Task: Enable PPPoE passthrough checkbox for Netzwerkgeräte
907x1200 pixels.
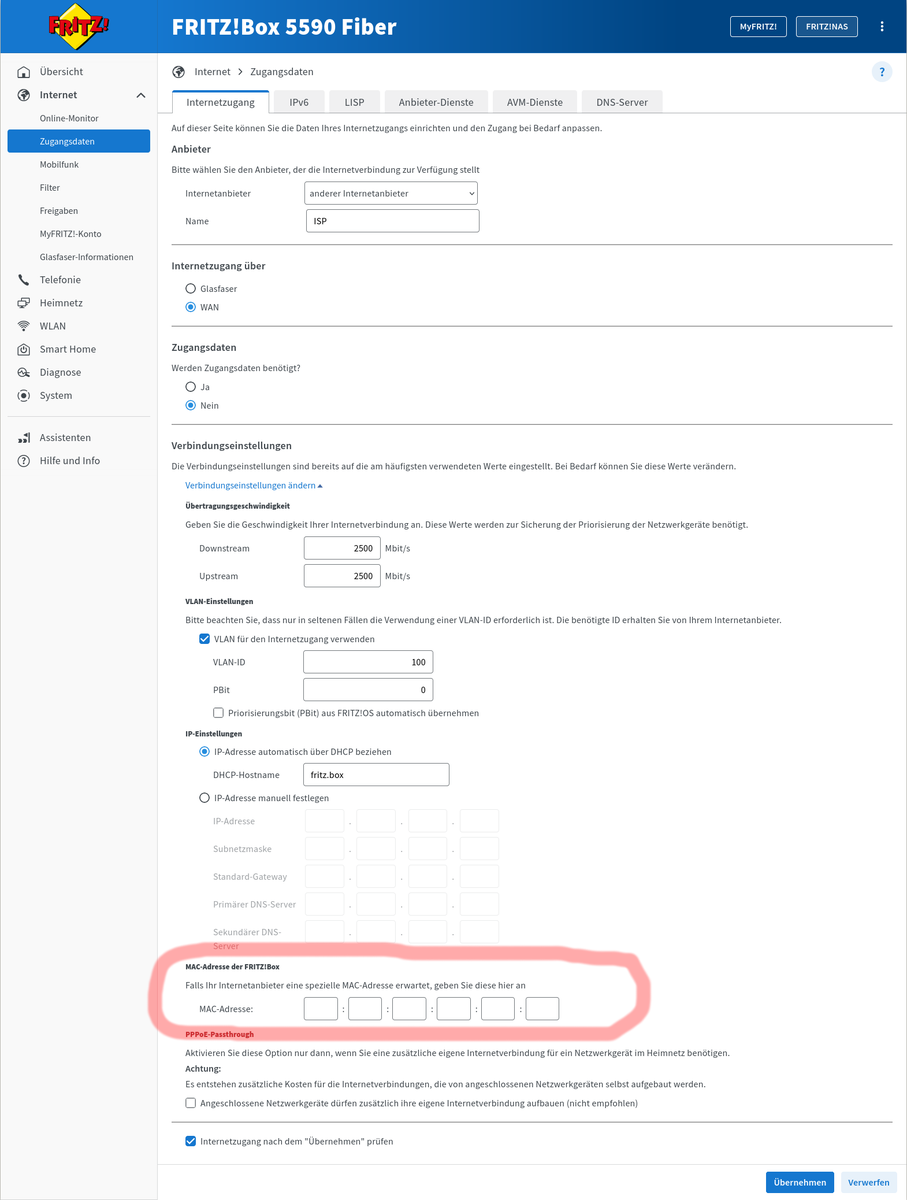Action: click(190, 1103)
